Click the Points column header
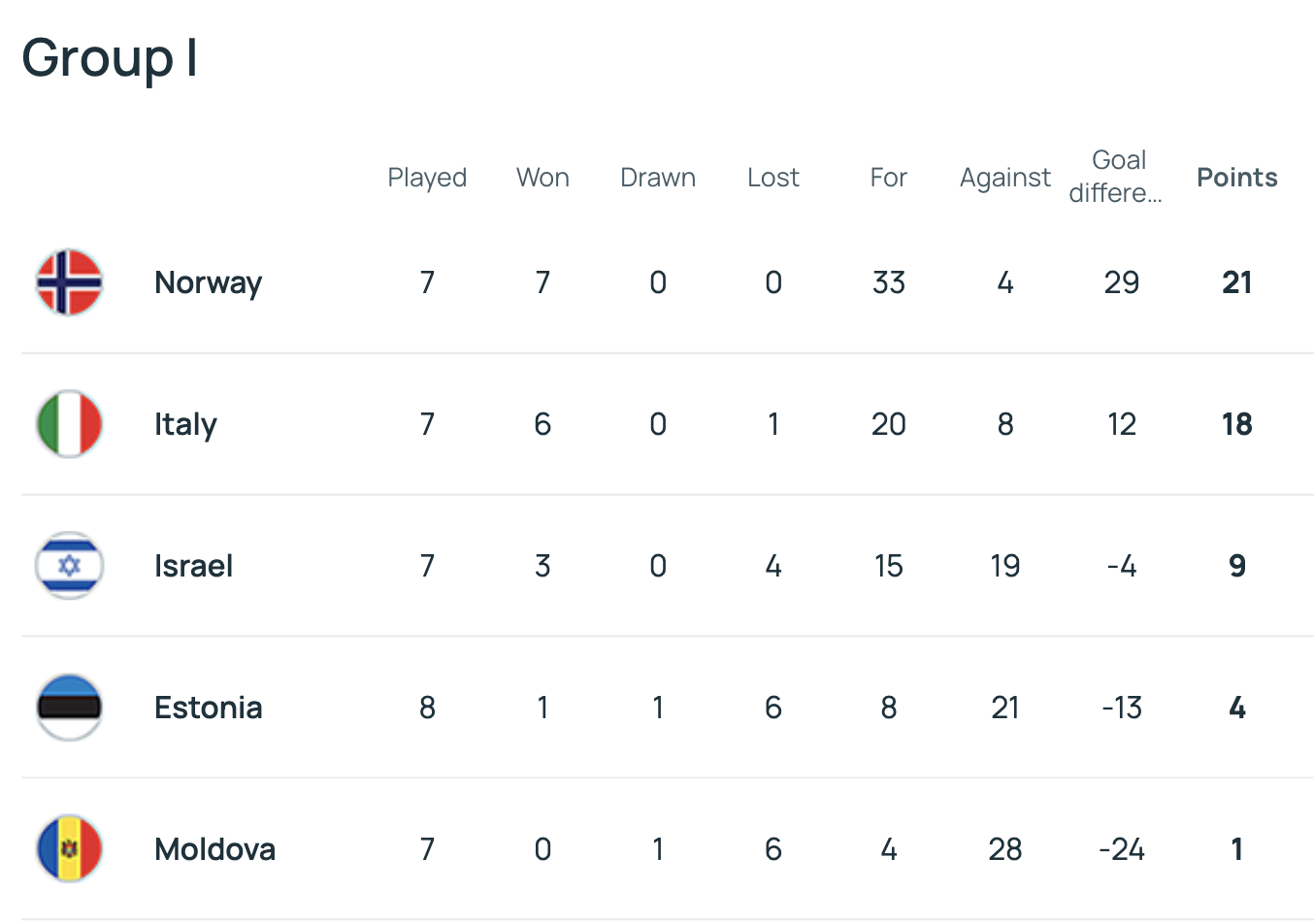This screenshot has width=1314, height=924. (x=1236, y=178)
